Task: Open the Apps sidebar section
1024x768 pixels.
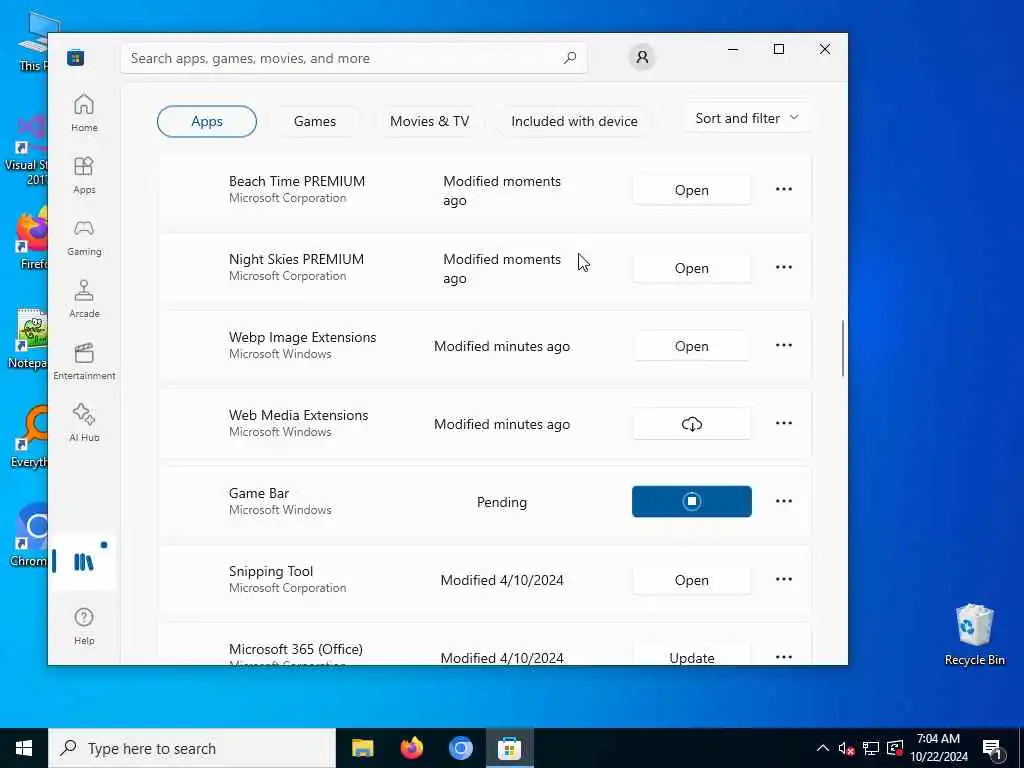Action: point(84,176)
